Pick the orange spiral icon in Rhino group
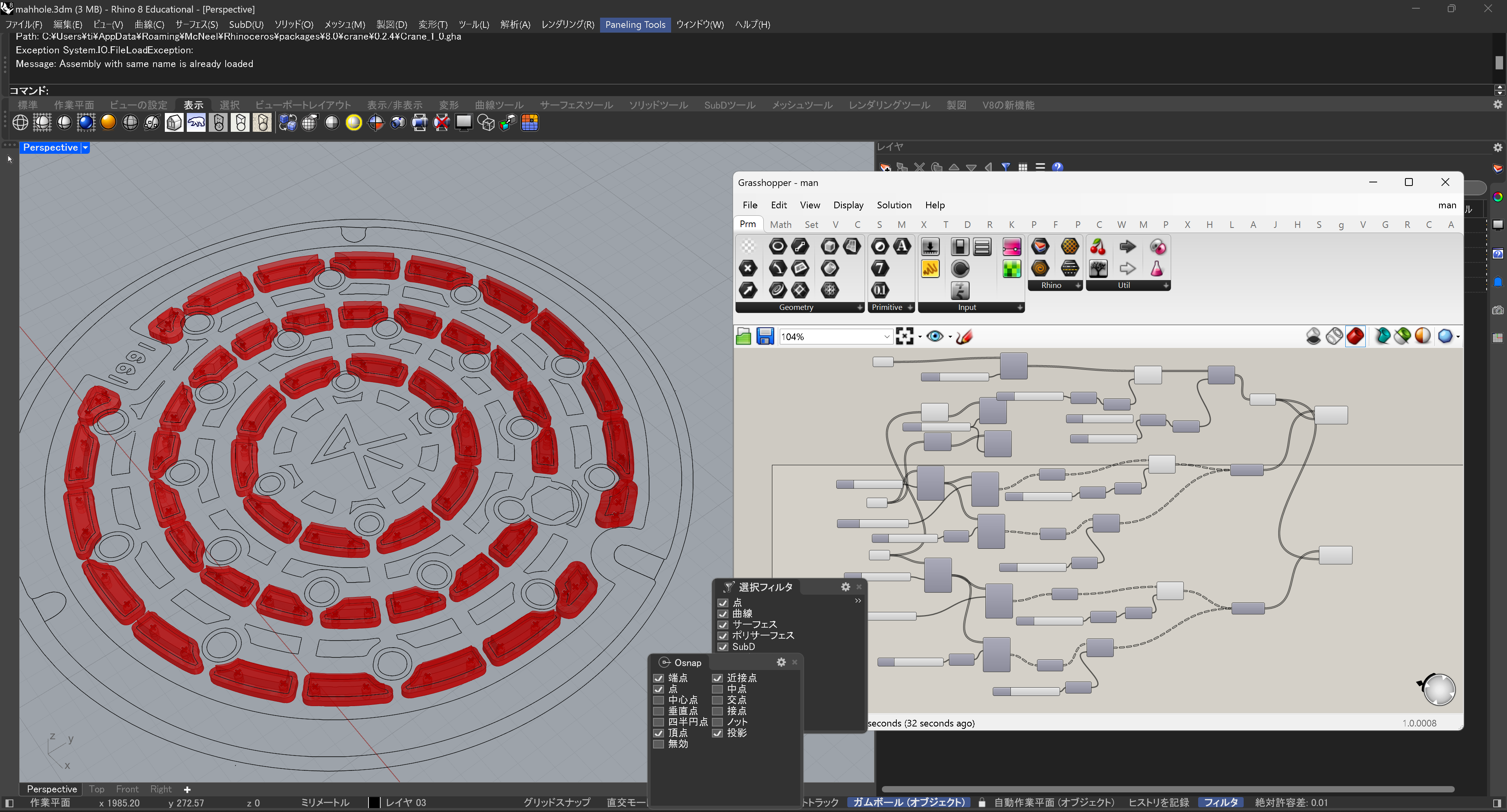Screen dimensions: 1507x812 click(x=1040, y=268)
